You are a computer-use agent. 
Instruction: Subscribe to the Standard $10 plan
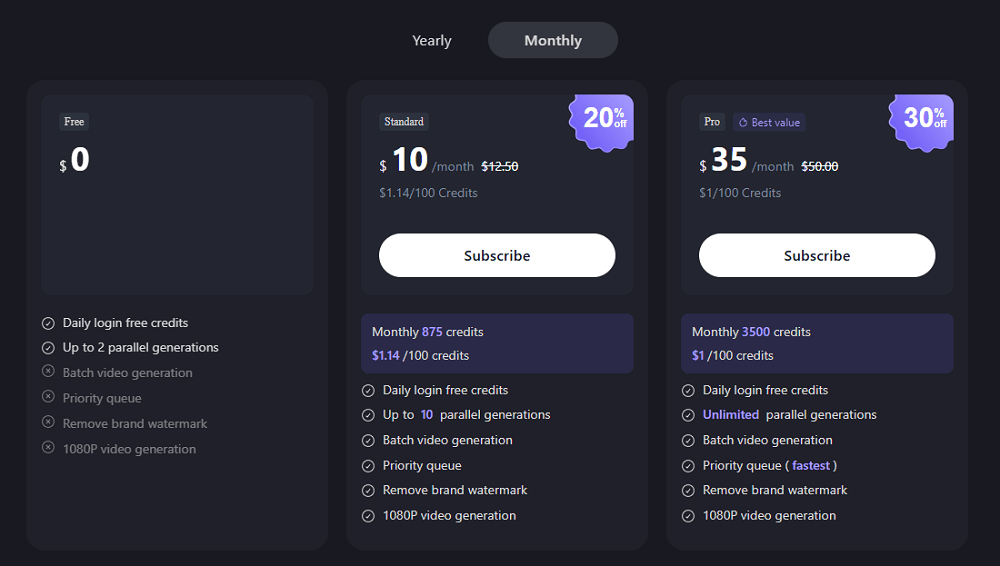click(x=497, y=256)
